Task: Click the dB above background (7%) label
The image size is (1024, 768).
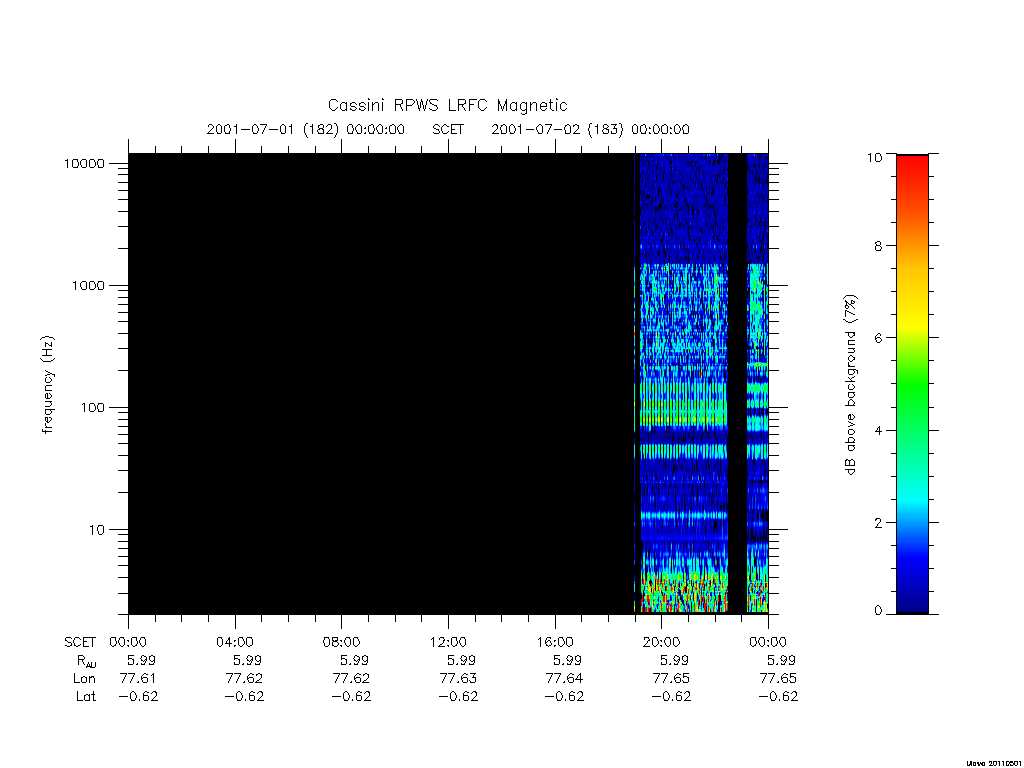Action: pyautogui.click(x=850, y=385)
